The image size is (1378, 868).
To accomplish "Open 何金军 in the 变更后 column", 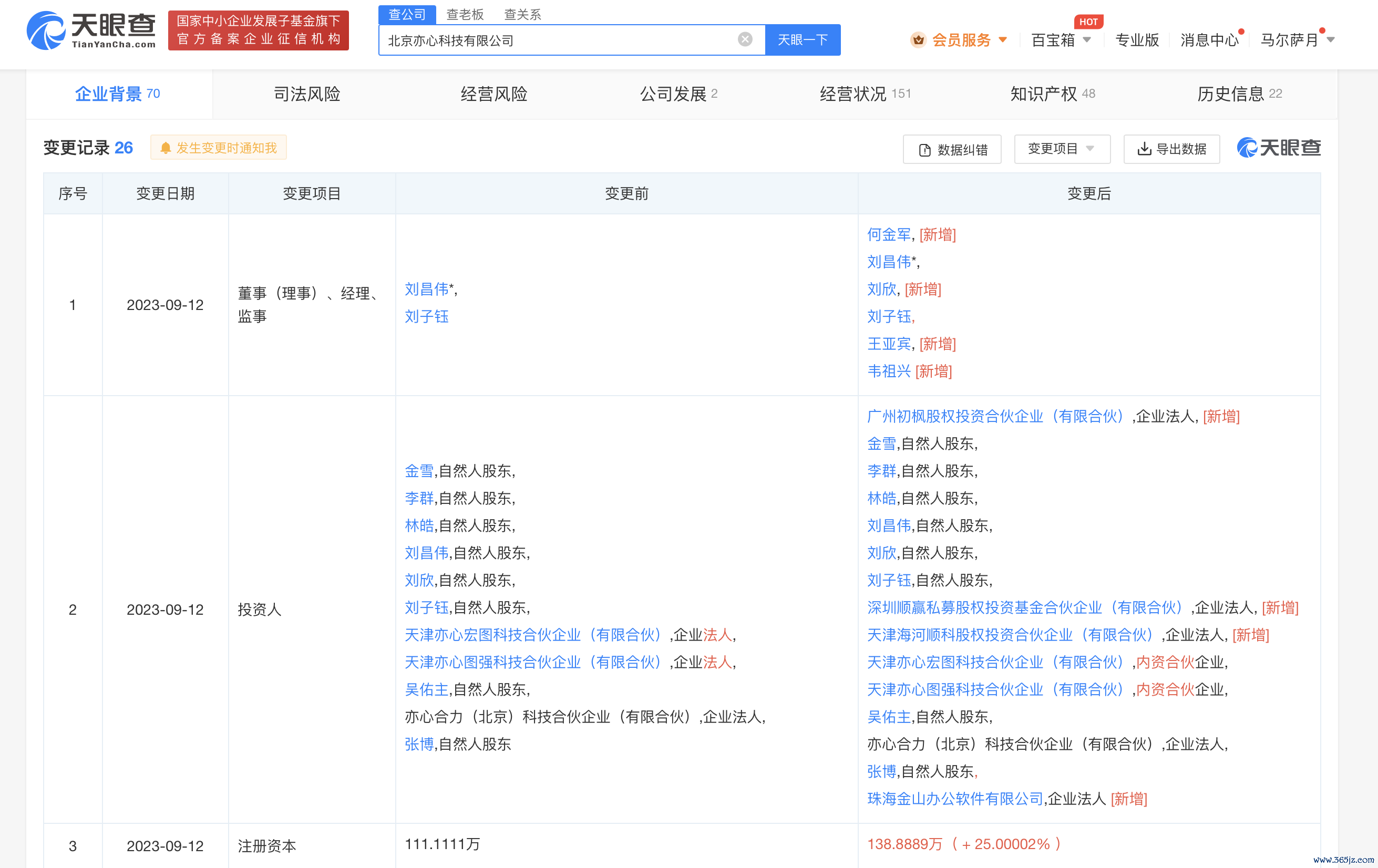I will point(889,234).
